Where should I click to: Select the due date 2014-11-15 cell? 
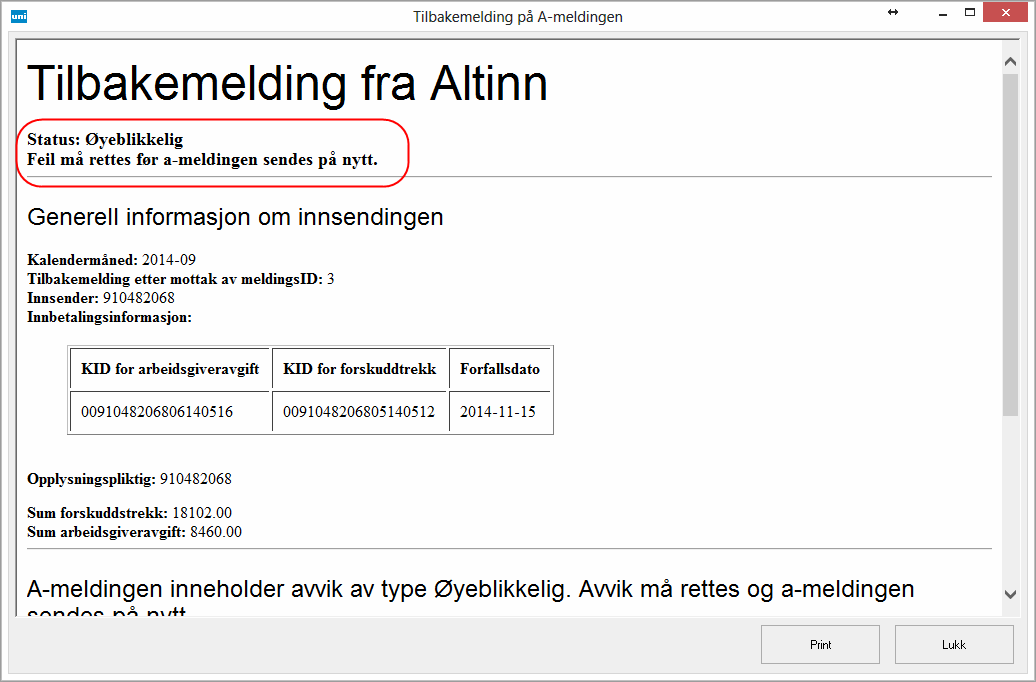[499, 412]
